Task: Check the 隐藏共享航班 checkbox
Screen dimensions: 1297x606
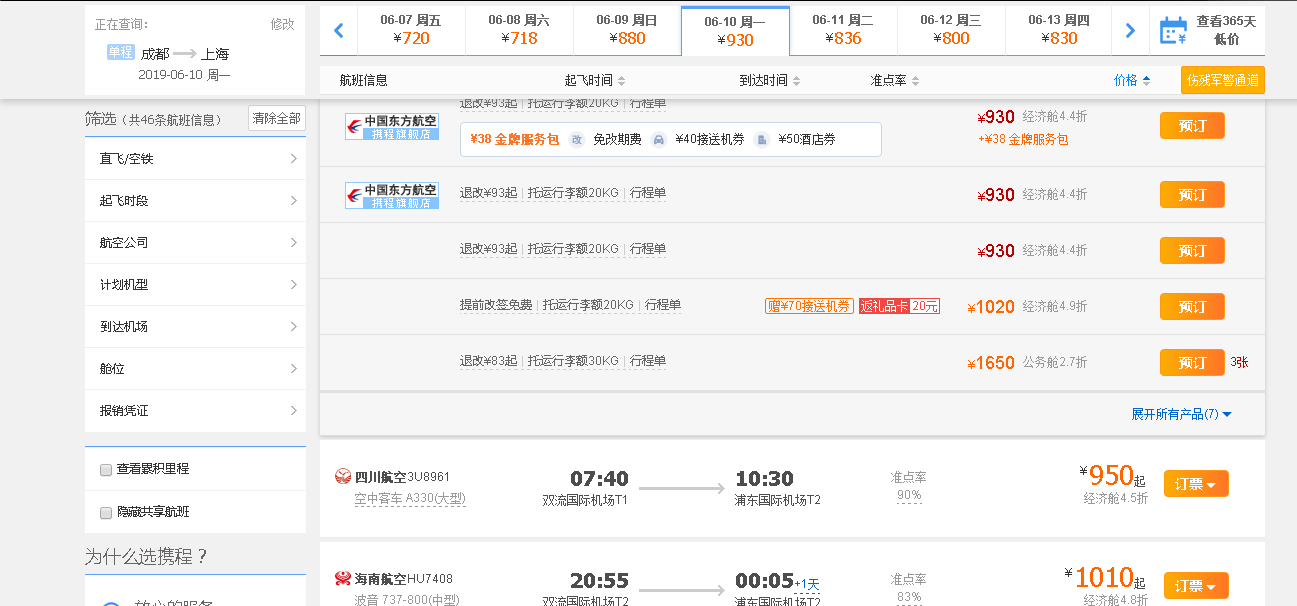Action: pyautogui.click(x=106, y=512)
